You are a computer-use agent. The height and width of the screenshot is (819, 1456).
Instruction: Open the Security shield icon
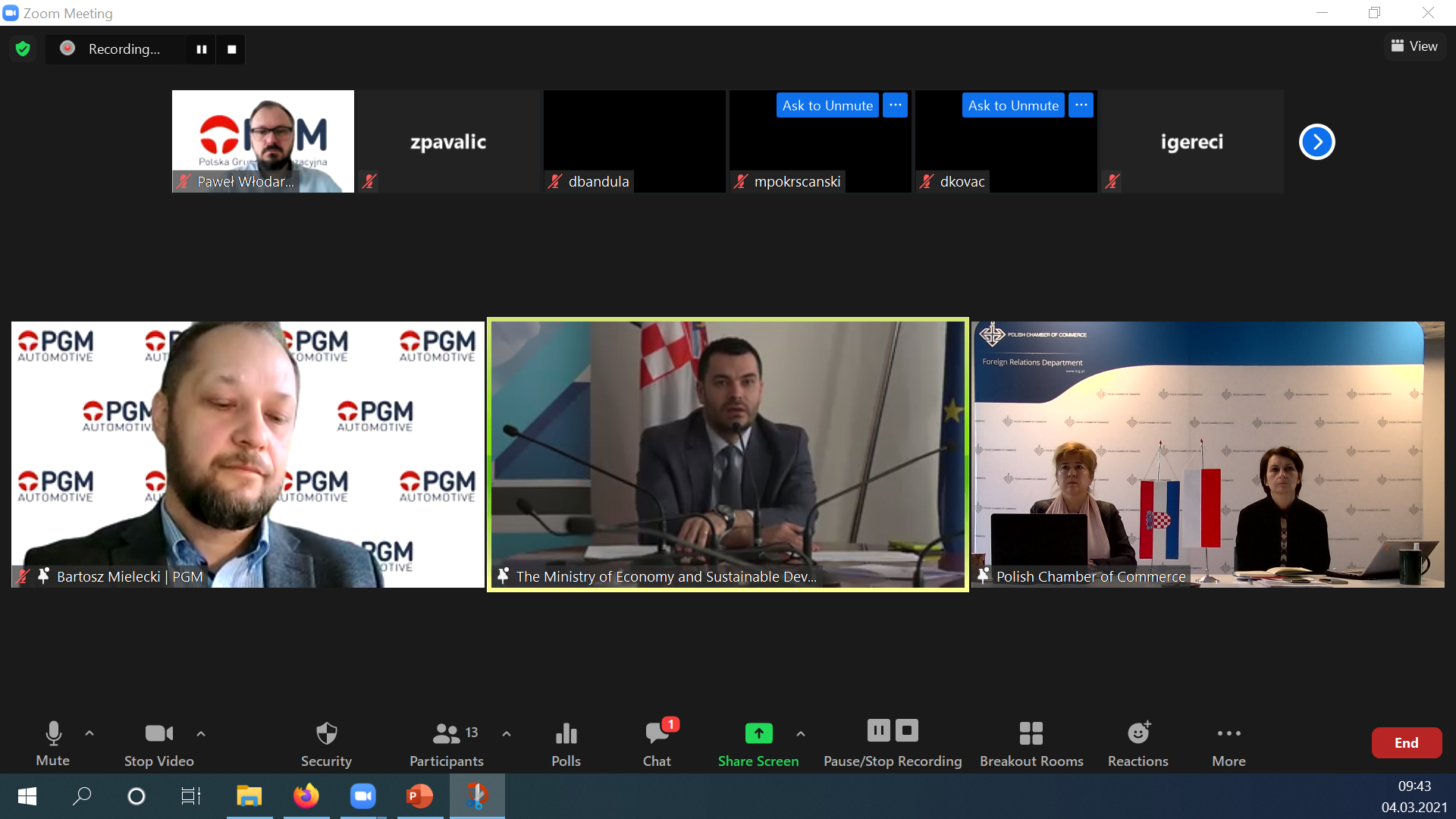coord(326,733)
